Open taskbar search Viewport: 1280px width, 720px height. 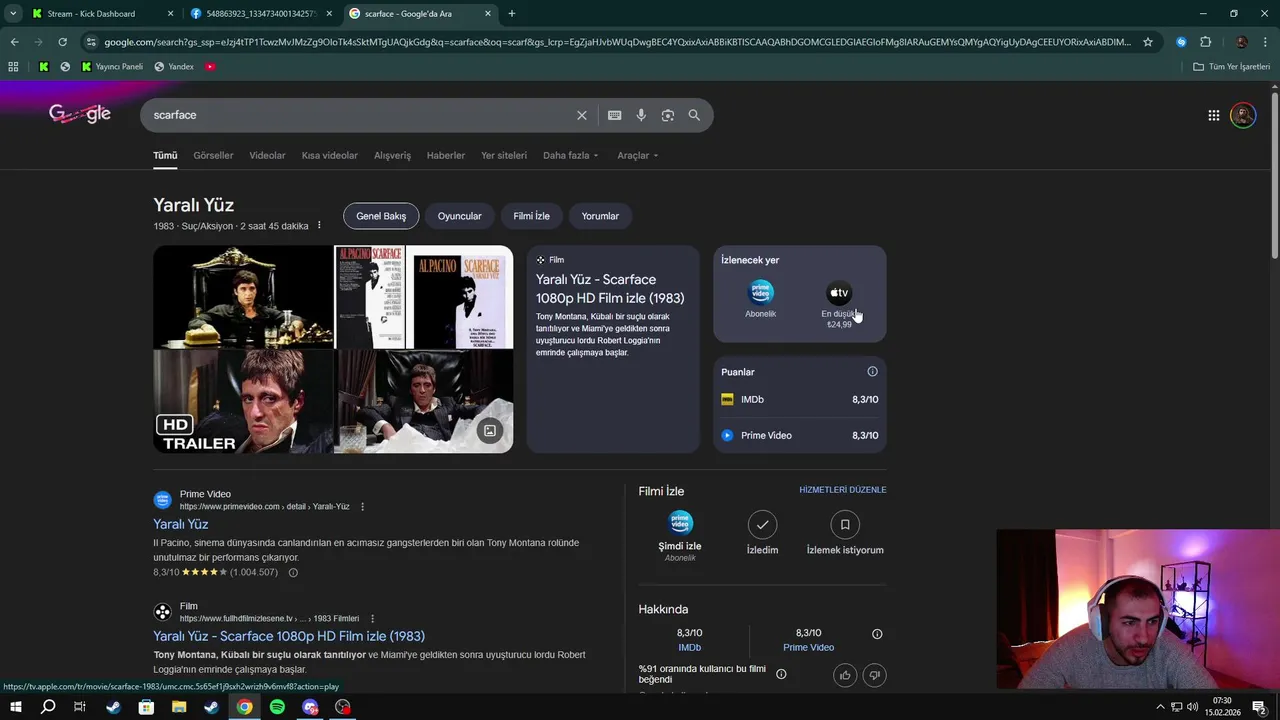[48, 707]
